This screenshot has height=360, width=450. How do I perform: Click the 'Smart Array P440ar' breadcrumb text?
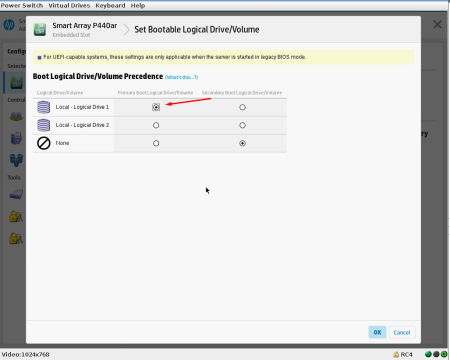(x=85, y=26)
